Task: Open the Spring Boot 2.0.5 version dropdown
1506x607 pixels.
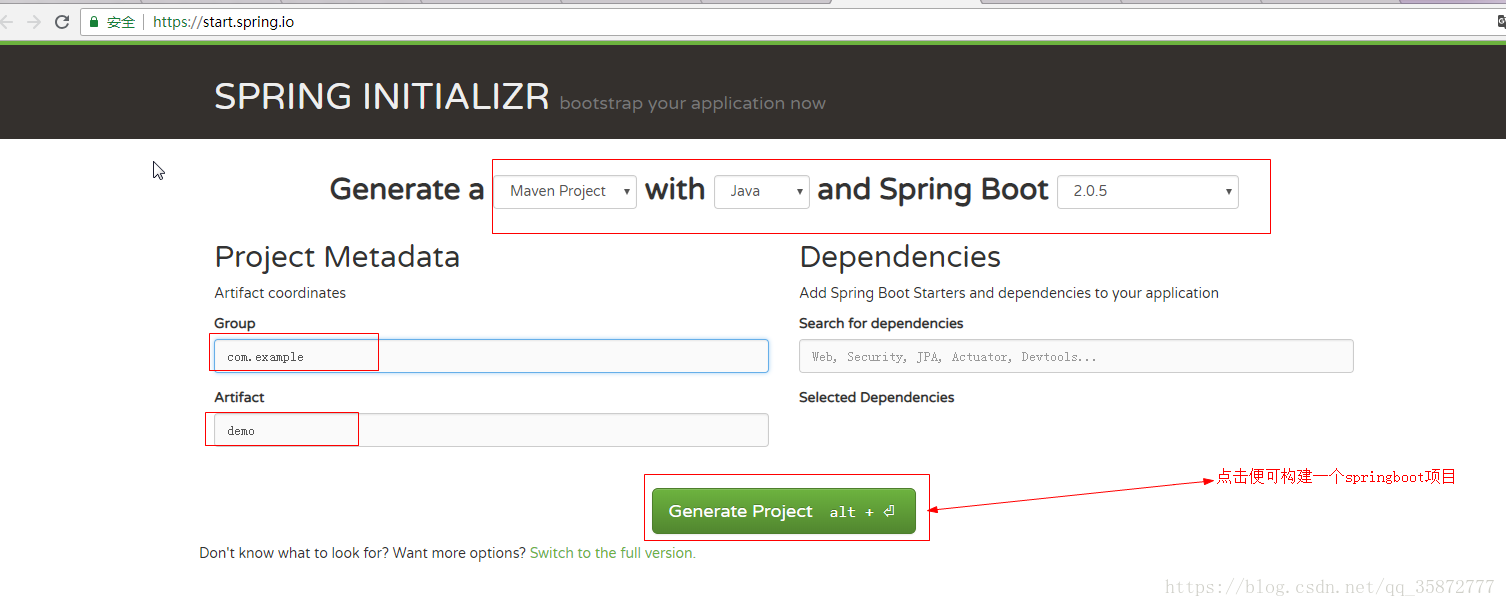Action: [x=1148, y=191]
